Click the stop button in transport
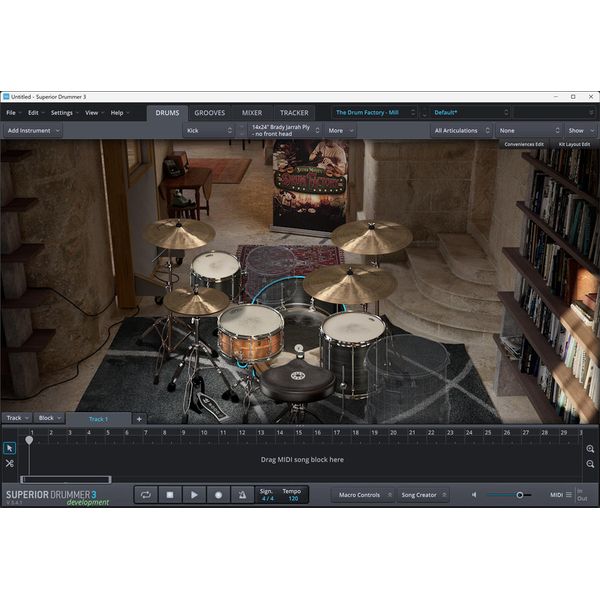 (170, 495)
